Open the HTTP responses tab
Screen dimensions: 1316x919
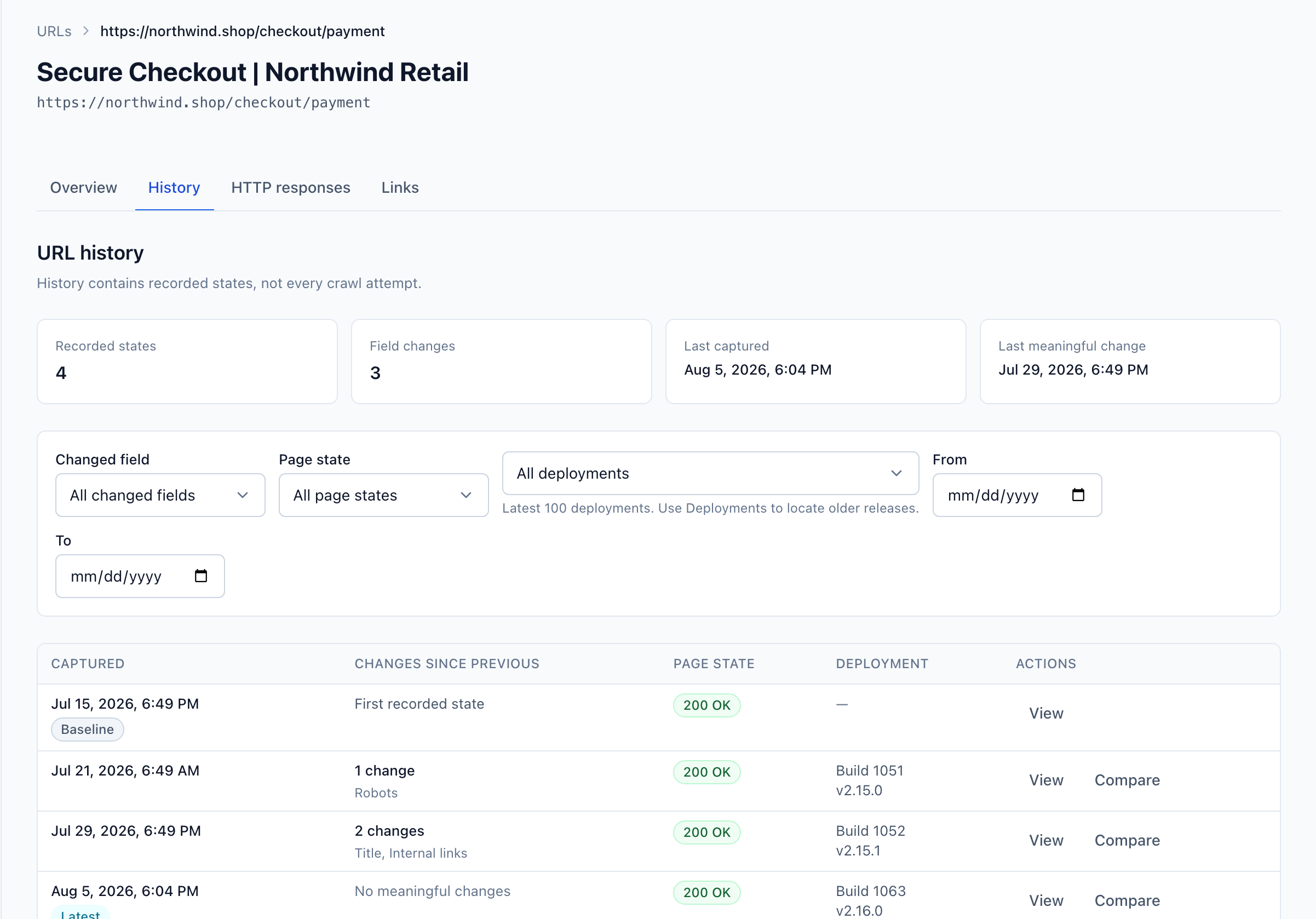pyautogui.click(x=291, y=187)
